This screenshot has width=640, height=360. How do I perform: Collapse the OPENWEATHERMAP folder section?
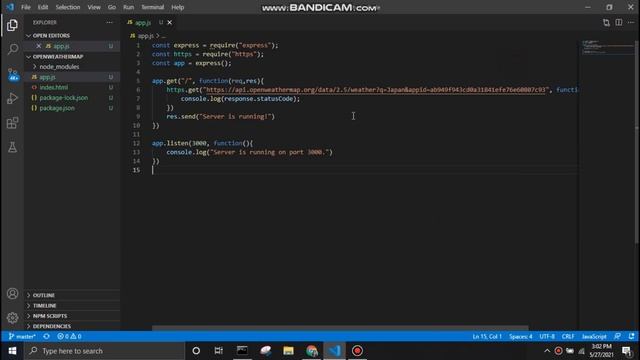point(72,56)
